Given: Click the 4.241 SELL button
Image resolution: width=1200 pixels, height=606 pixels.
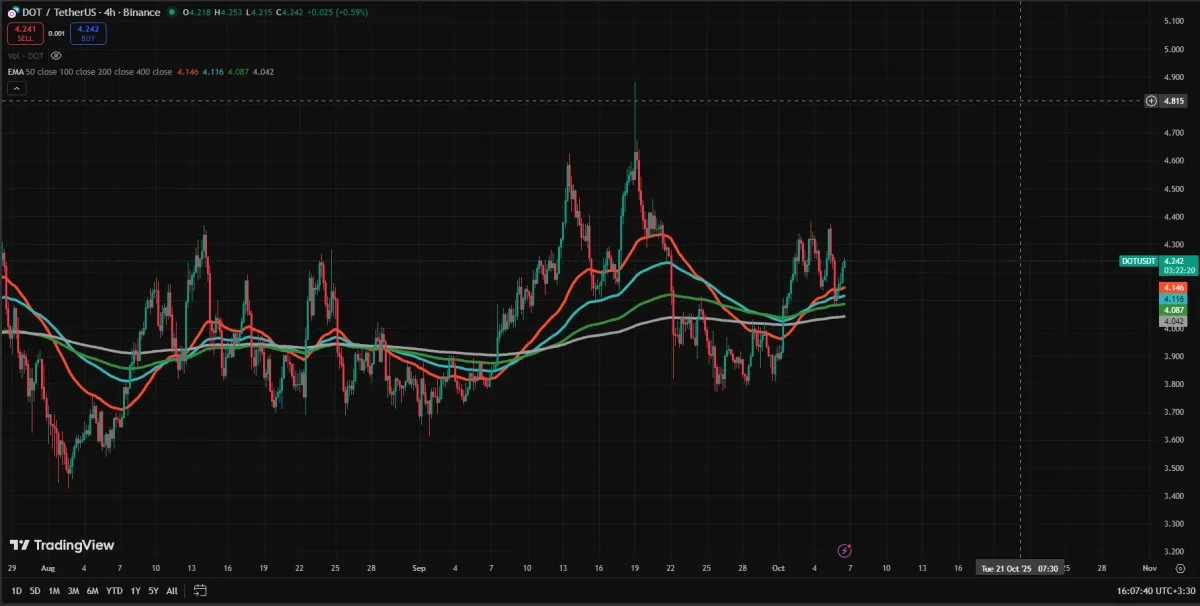Looking at the screenshot, I should [x=24, y=34].
